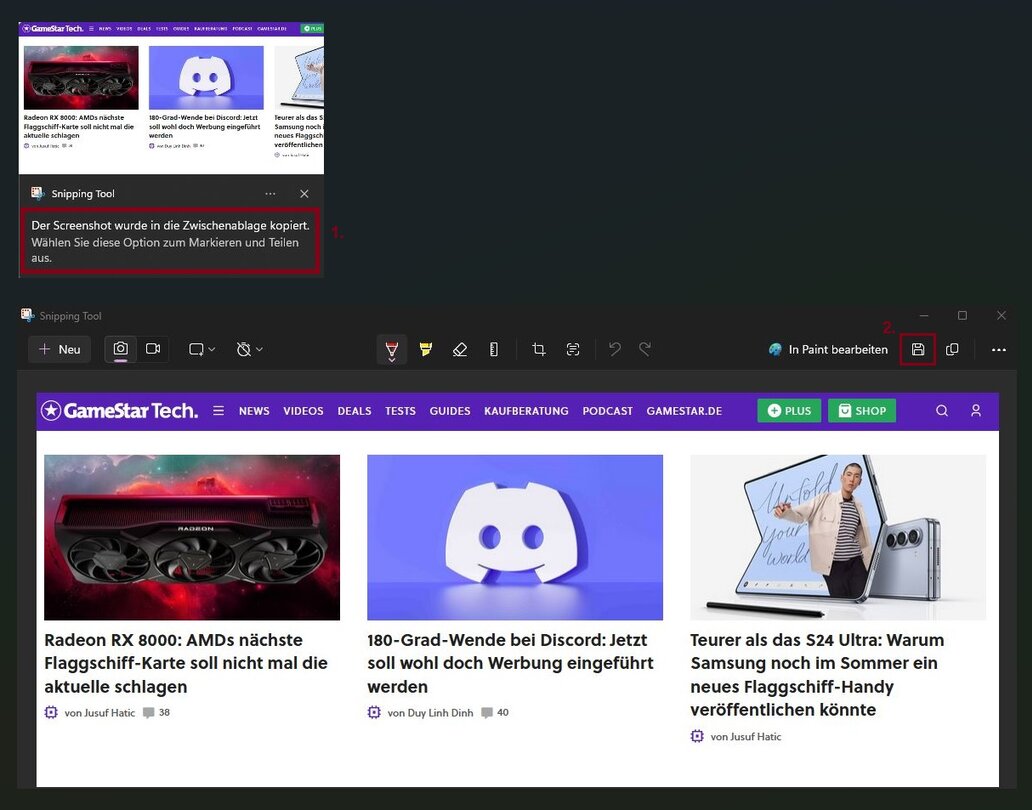Click author name von Duy Linh Dinh
Image resolution: width=1032 pixels, height=810 pixels.
430,713
